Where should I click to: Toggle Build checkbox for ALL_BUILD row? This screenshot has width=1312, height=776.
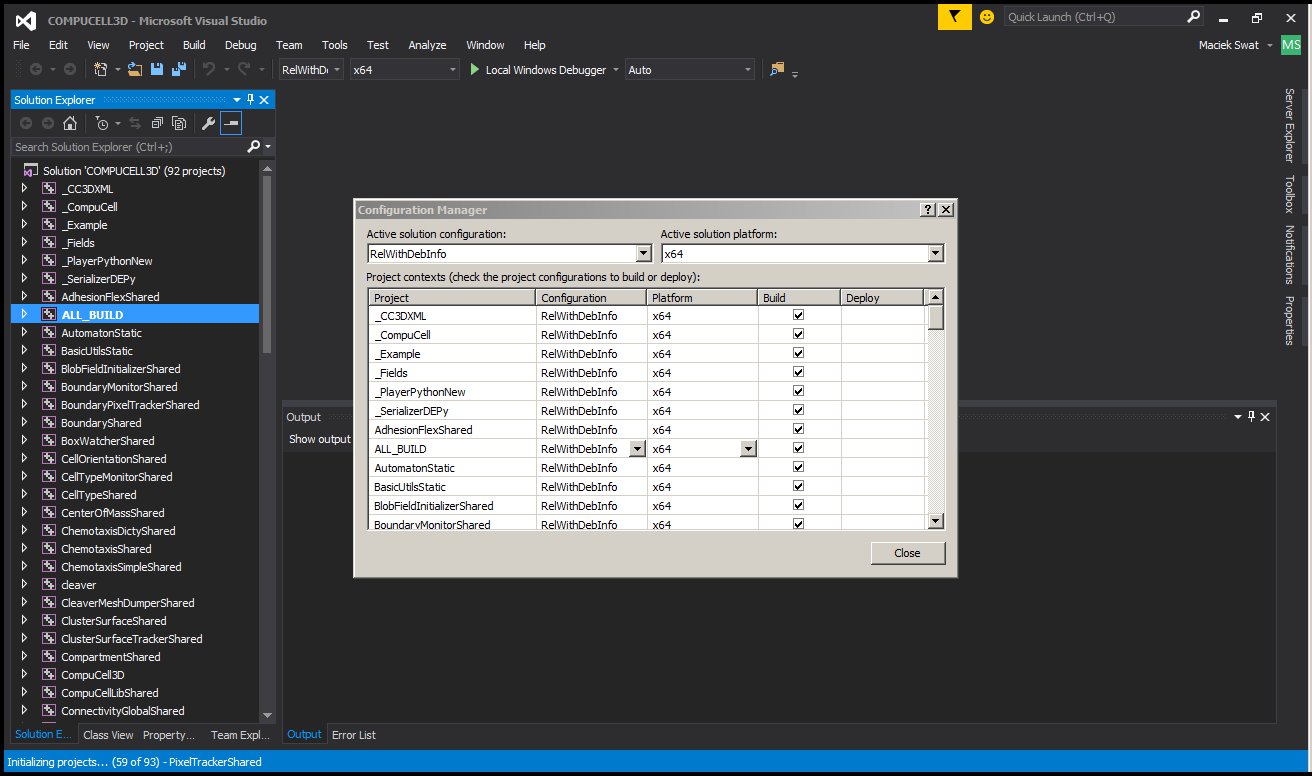pyautogui.click(x=798, y=449)
